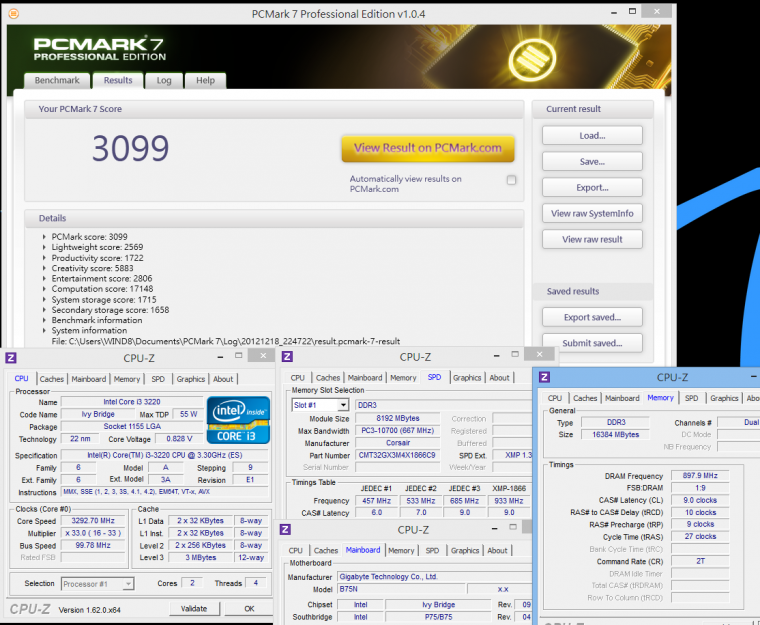Click the CPU-Z icon in the Memory window title bar
This screenshot has width=760, height=625.
point(544,377)
